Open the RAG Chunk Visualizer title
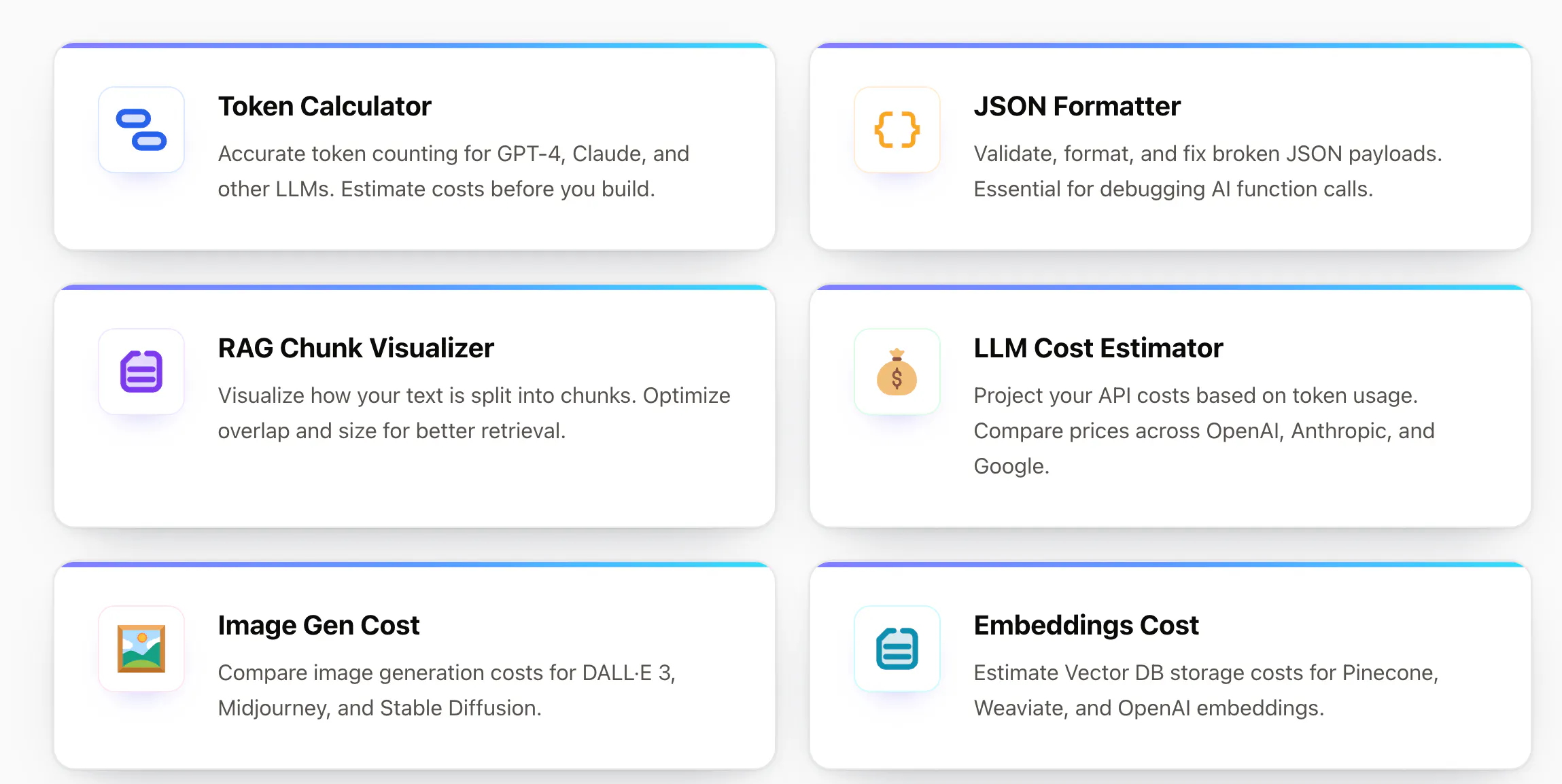Screen dimensions: 1562x784 pyautogui.click(x=356, y=348)
